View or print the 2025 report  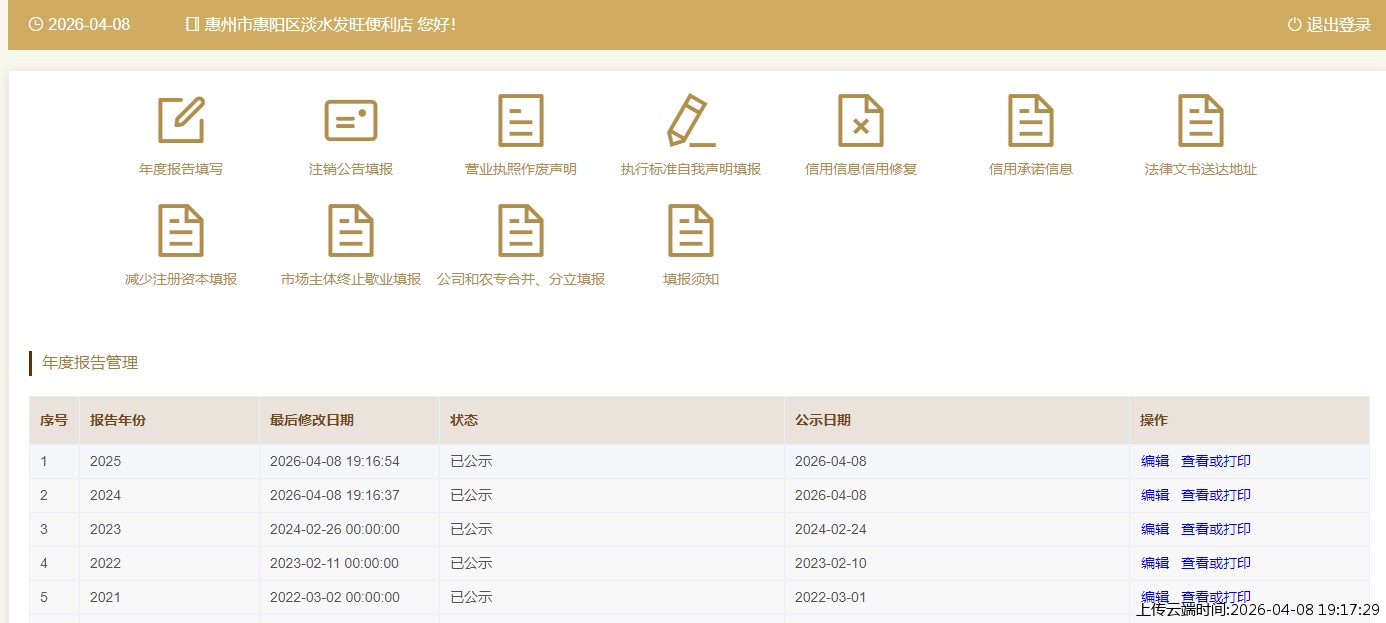point(1216,461)
